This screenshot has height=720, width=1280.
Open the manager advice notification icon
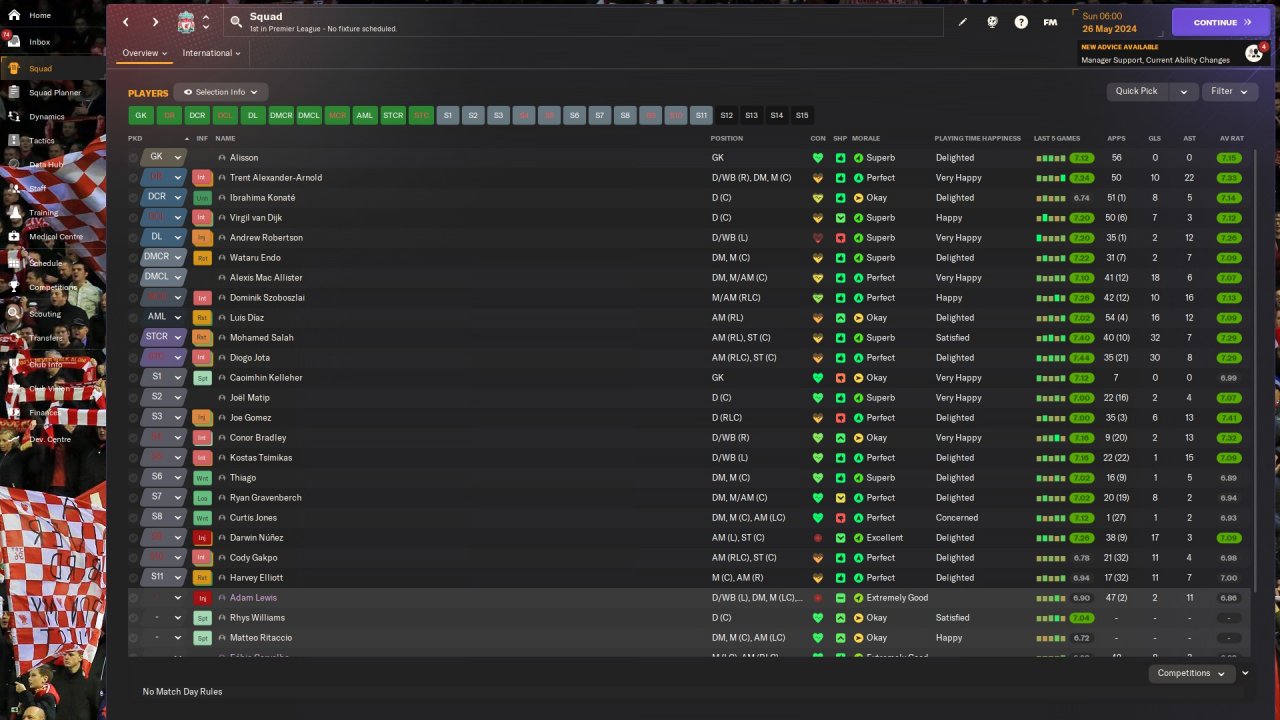(x=1254, y=53)
